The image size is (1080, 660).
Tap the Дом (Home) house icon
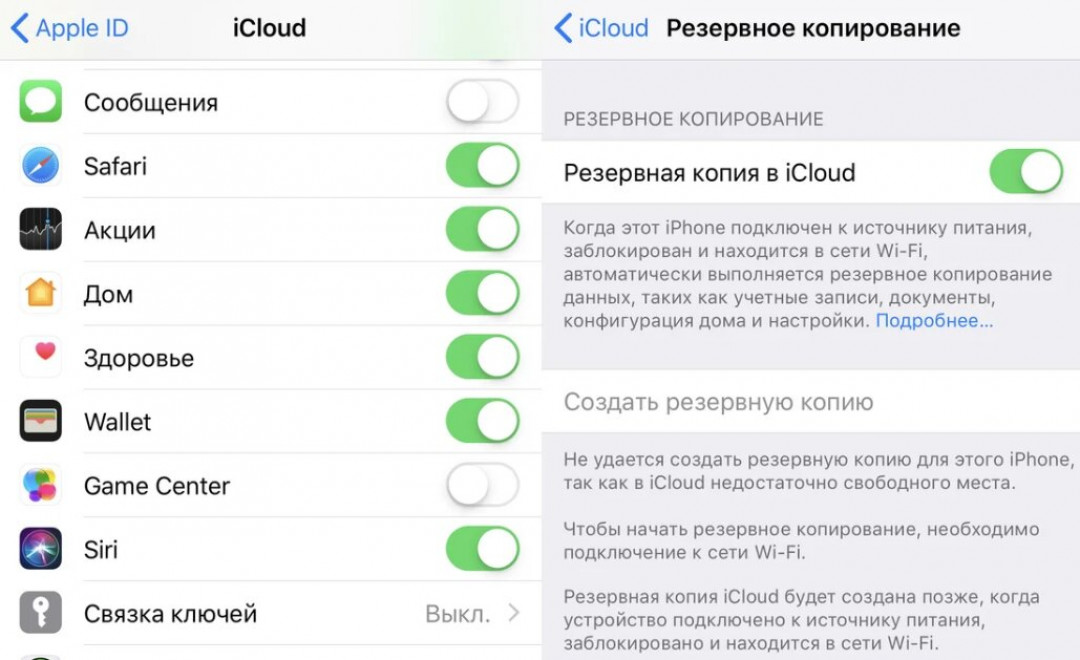tap(41, 294)
